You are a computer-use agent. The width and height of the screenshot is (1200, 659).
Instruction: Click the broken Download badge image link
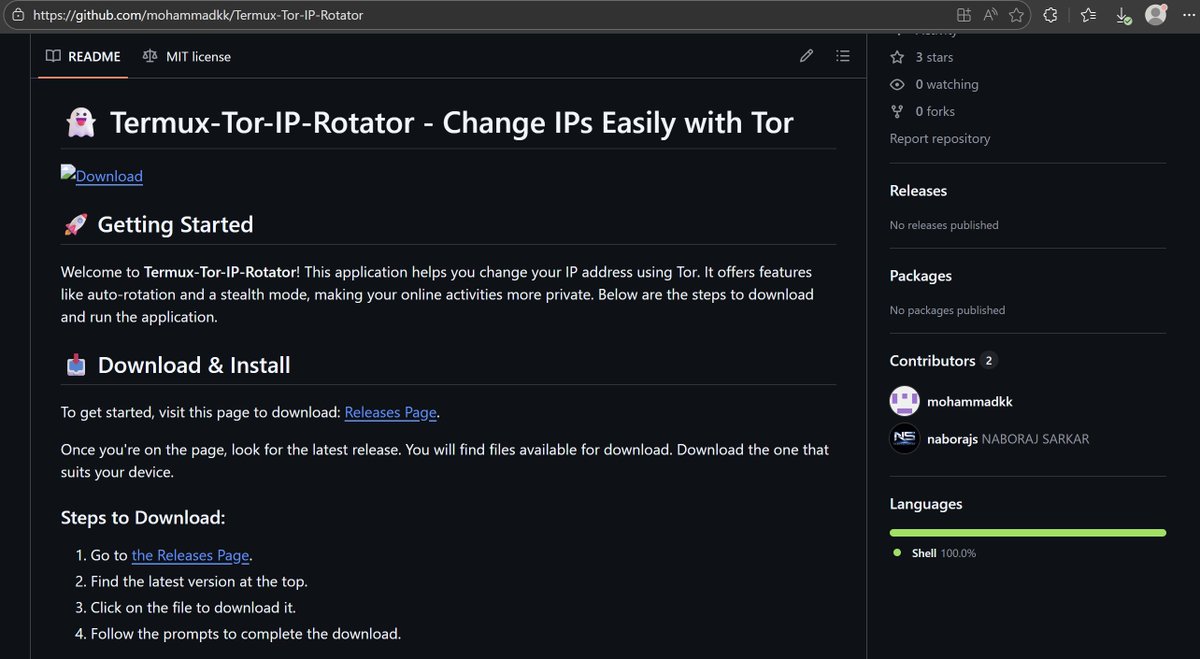102,175
